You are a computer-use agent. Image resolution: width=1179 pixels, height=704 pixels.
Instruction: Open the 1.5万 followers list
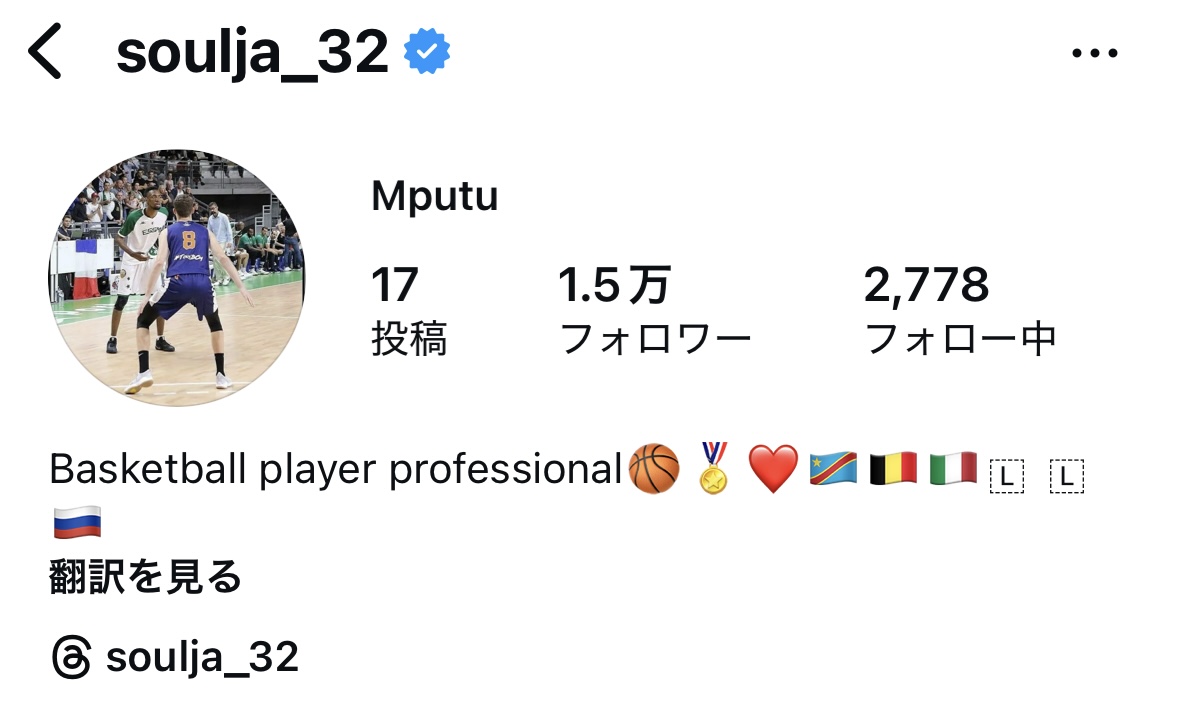[654, 310]
